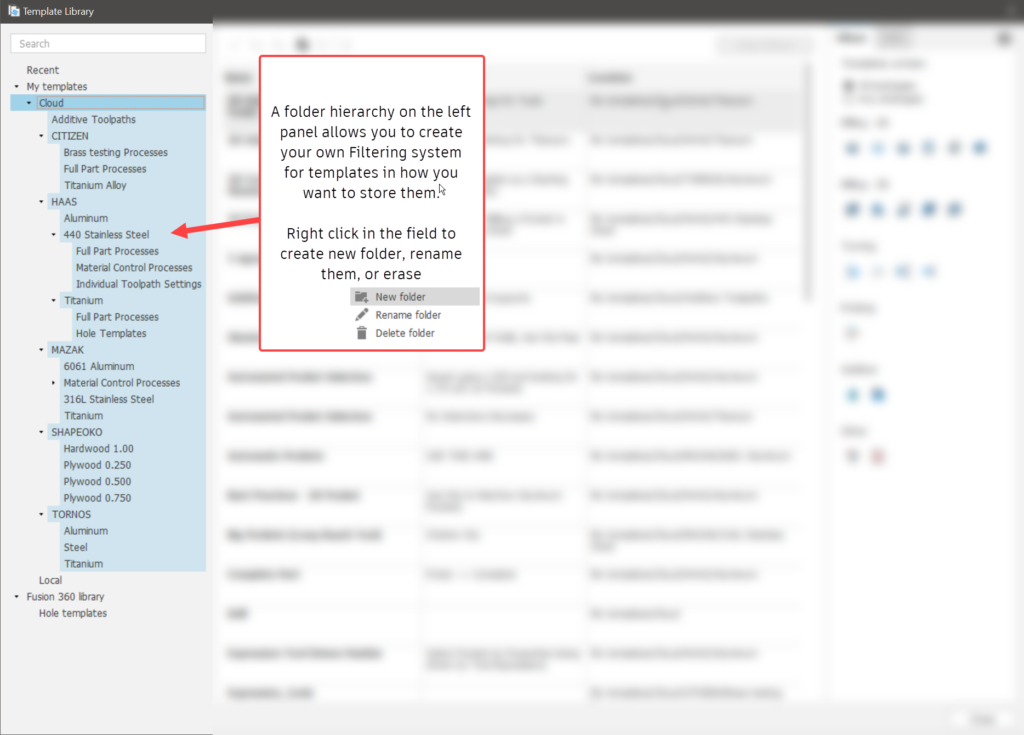This screenshot has height=735, width=1024.
Task: Open the Titanium Alloy folder
Action: pos(95,186)
